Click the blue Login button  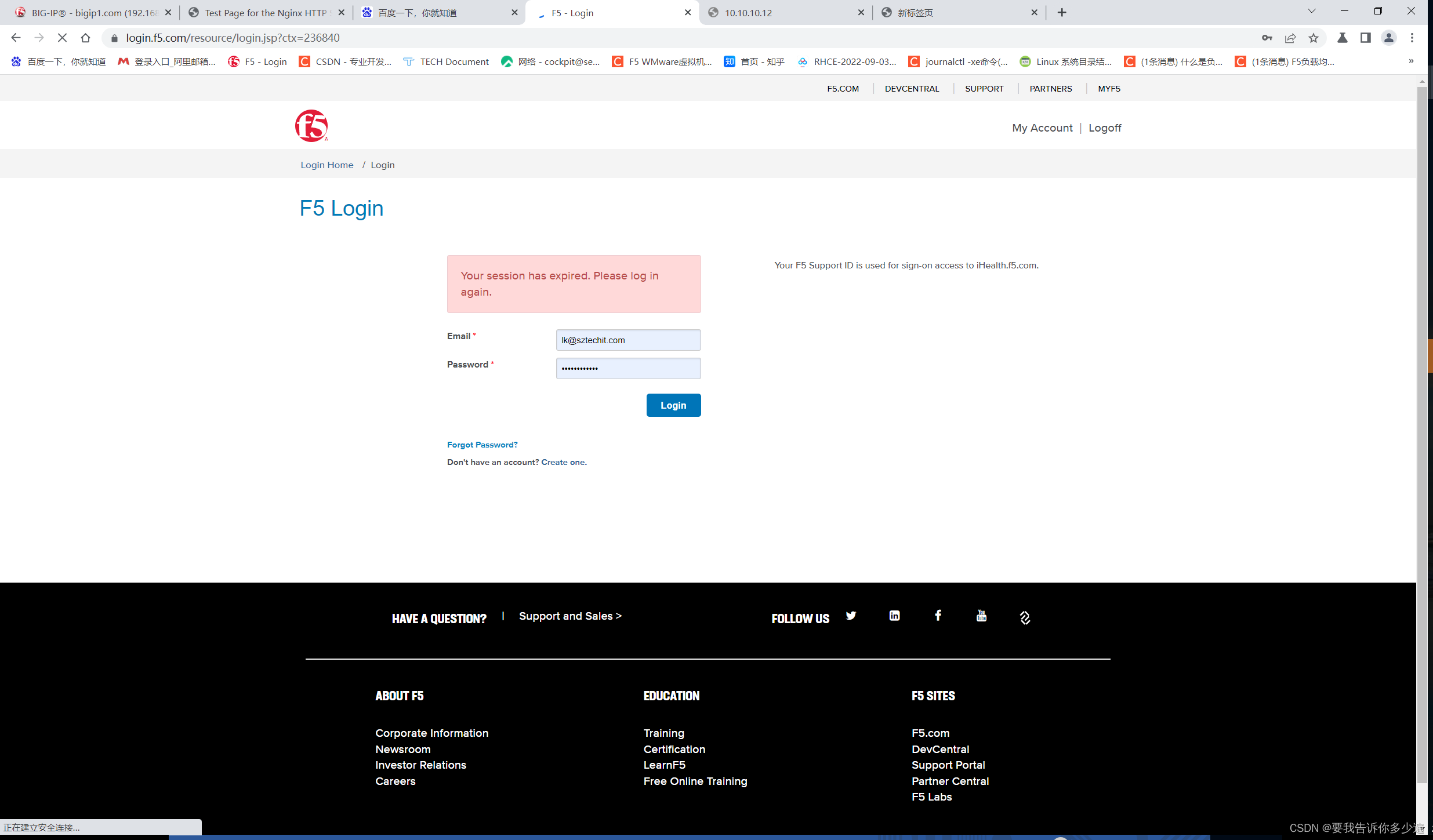coord(673,405)
